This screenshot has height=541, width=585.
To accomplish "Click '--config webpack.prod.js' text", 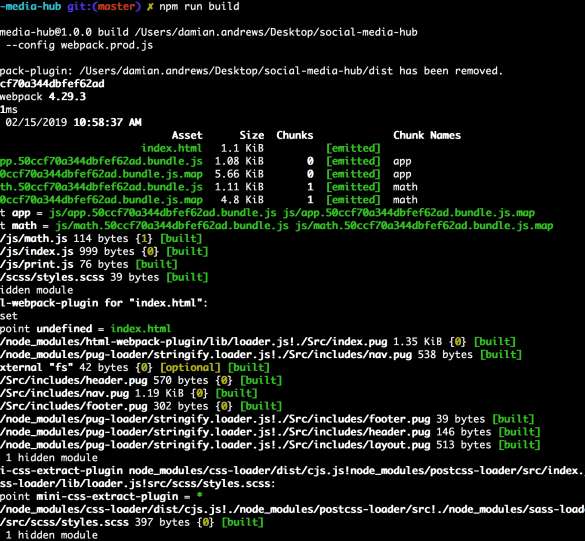I will coord(79,45).
